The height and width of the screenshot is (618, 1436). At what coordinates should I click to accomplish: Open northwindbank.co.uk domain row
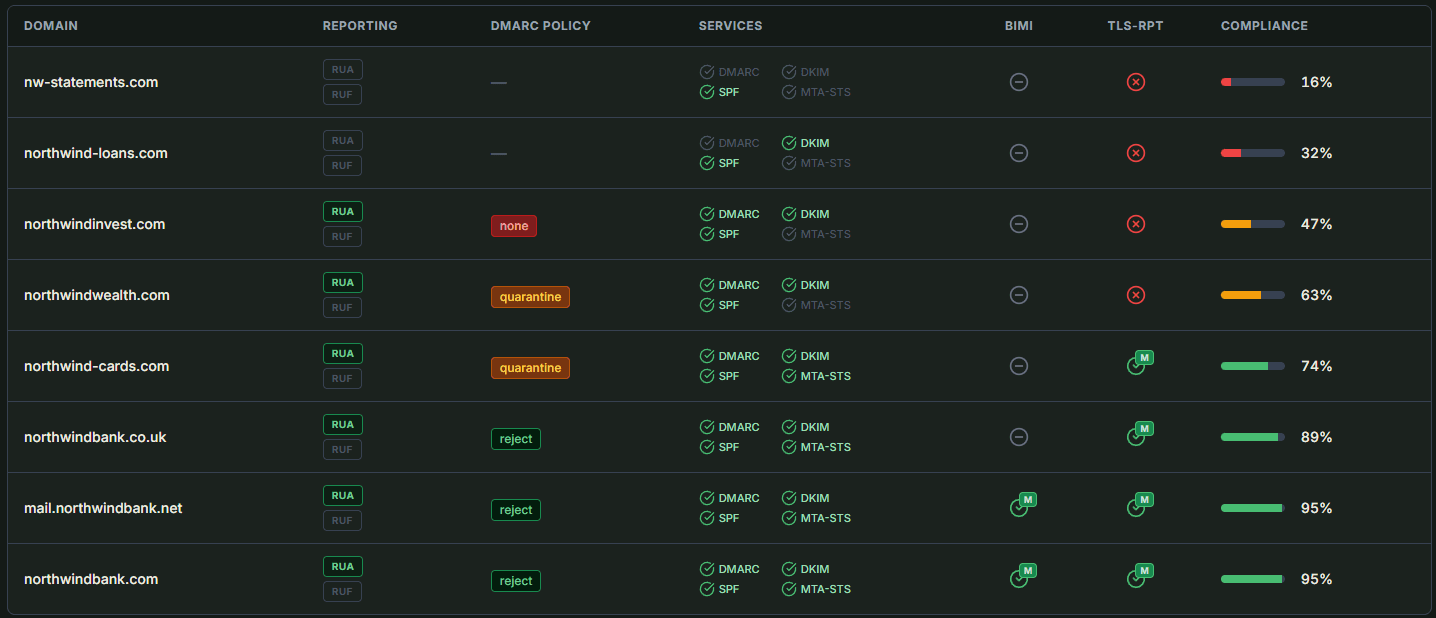pyautogui.click(x=719, y=437)
